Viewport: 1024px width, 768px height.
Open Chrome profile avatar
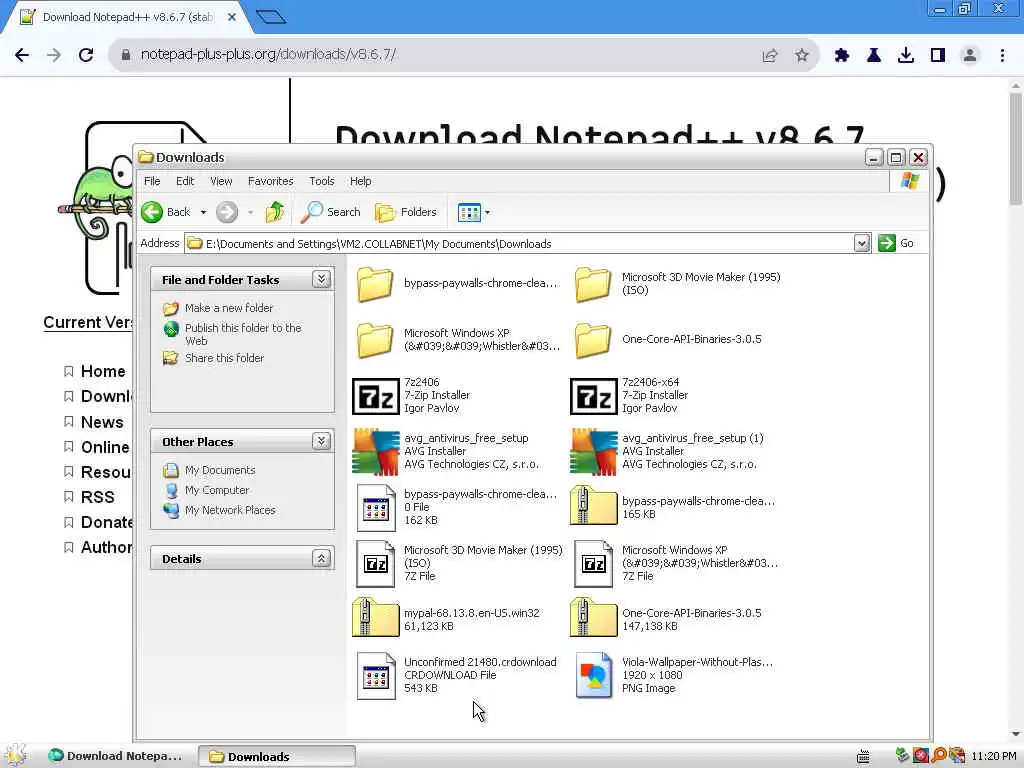click(970, 56)
